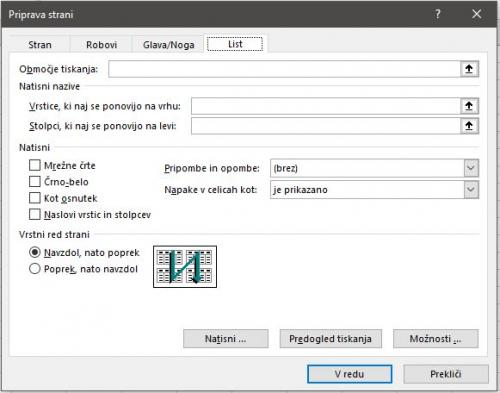Click the Natisni... button
The height and width of the screenshot is (393, 500).
pyautogui.click(x=226, y=339)
